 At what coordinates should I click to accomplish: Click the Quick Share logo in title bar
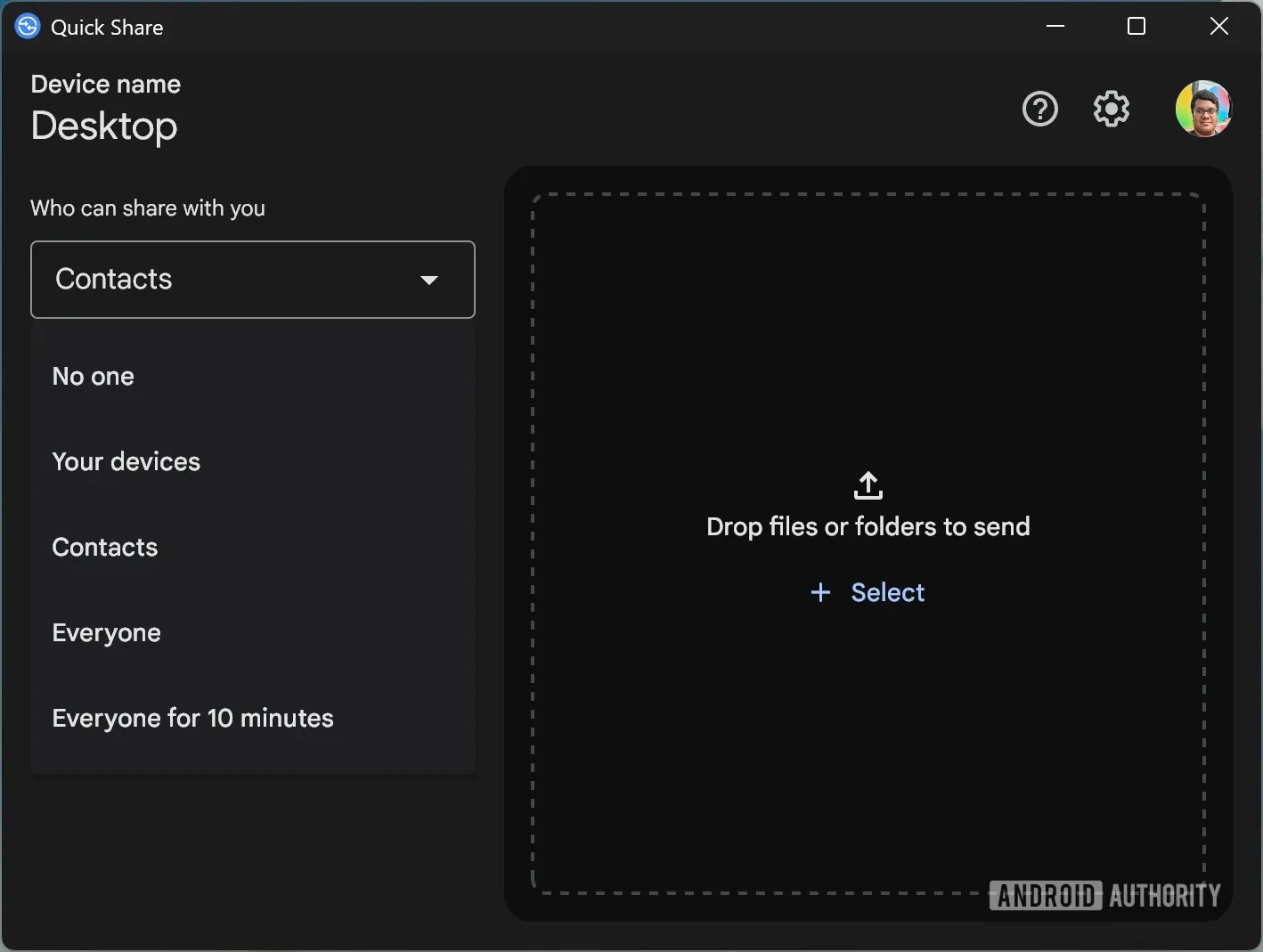(x=28, y=27)
